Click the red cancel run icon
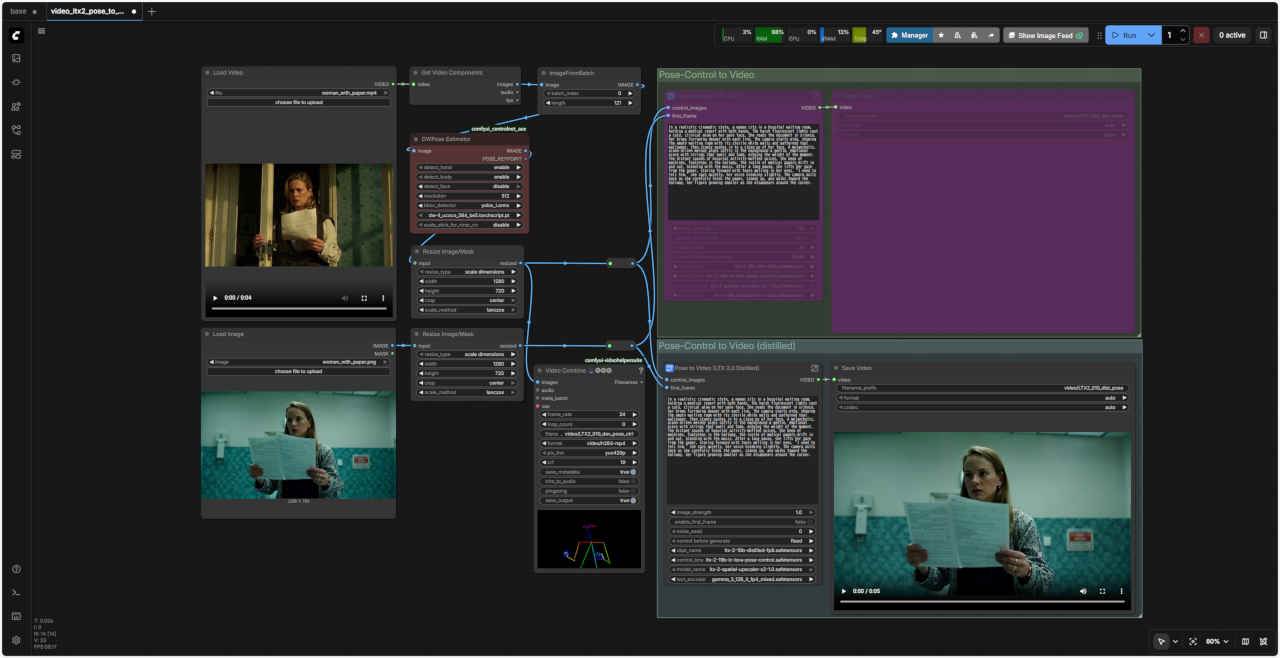 click(x=1201, y=35)
